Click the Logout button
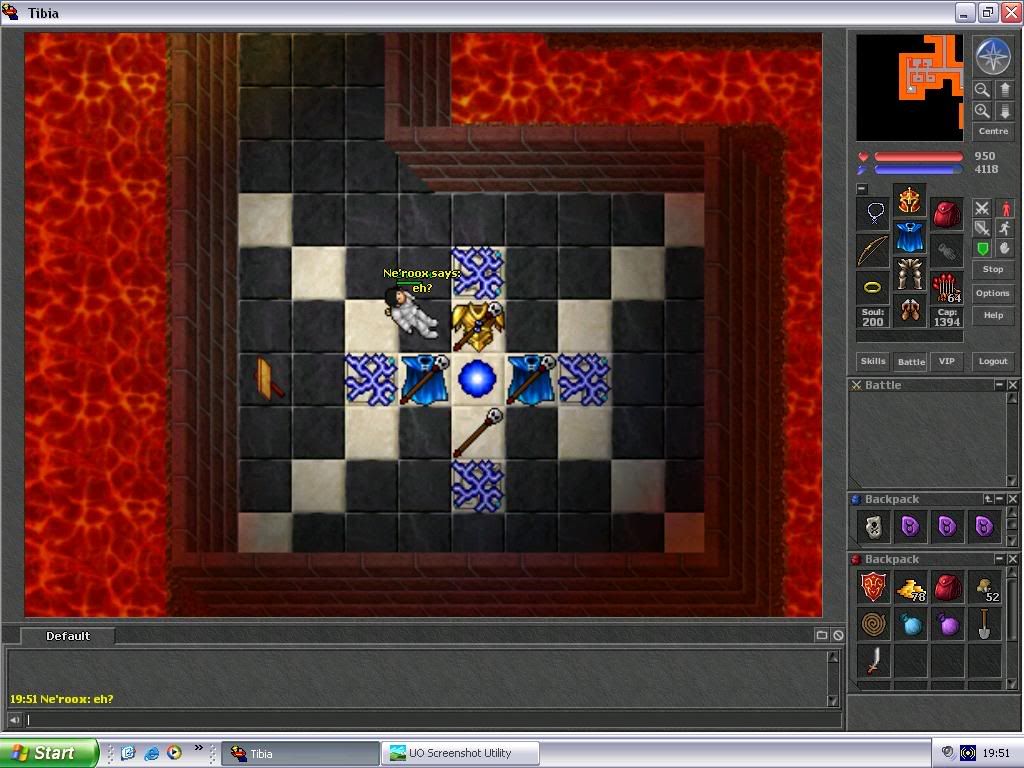 tap(993, 361)
